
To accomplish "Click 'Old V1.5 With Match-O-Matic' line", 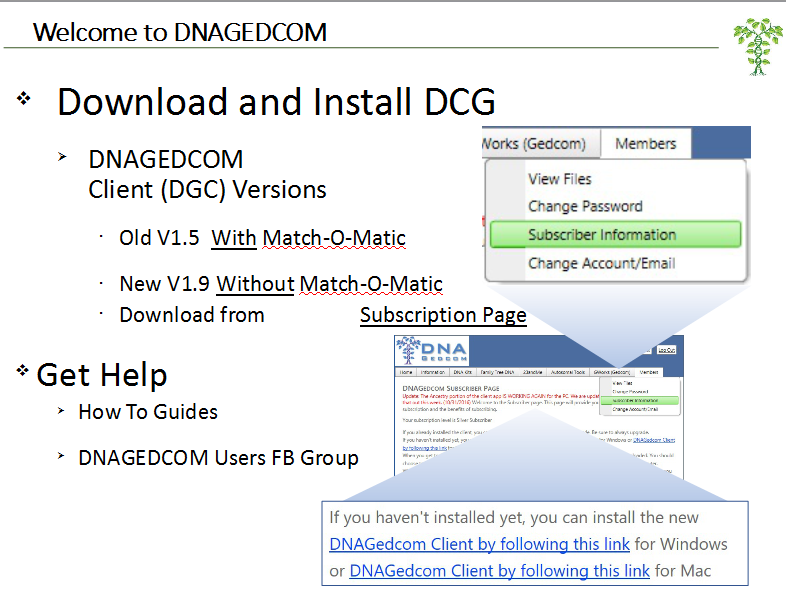I will tap(262, 238).
